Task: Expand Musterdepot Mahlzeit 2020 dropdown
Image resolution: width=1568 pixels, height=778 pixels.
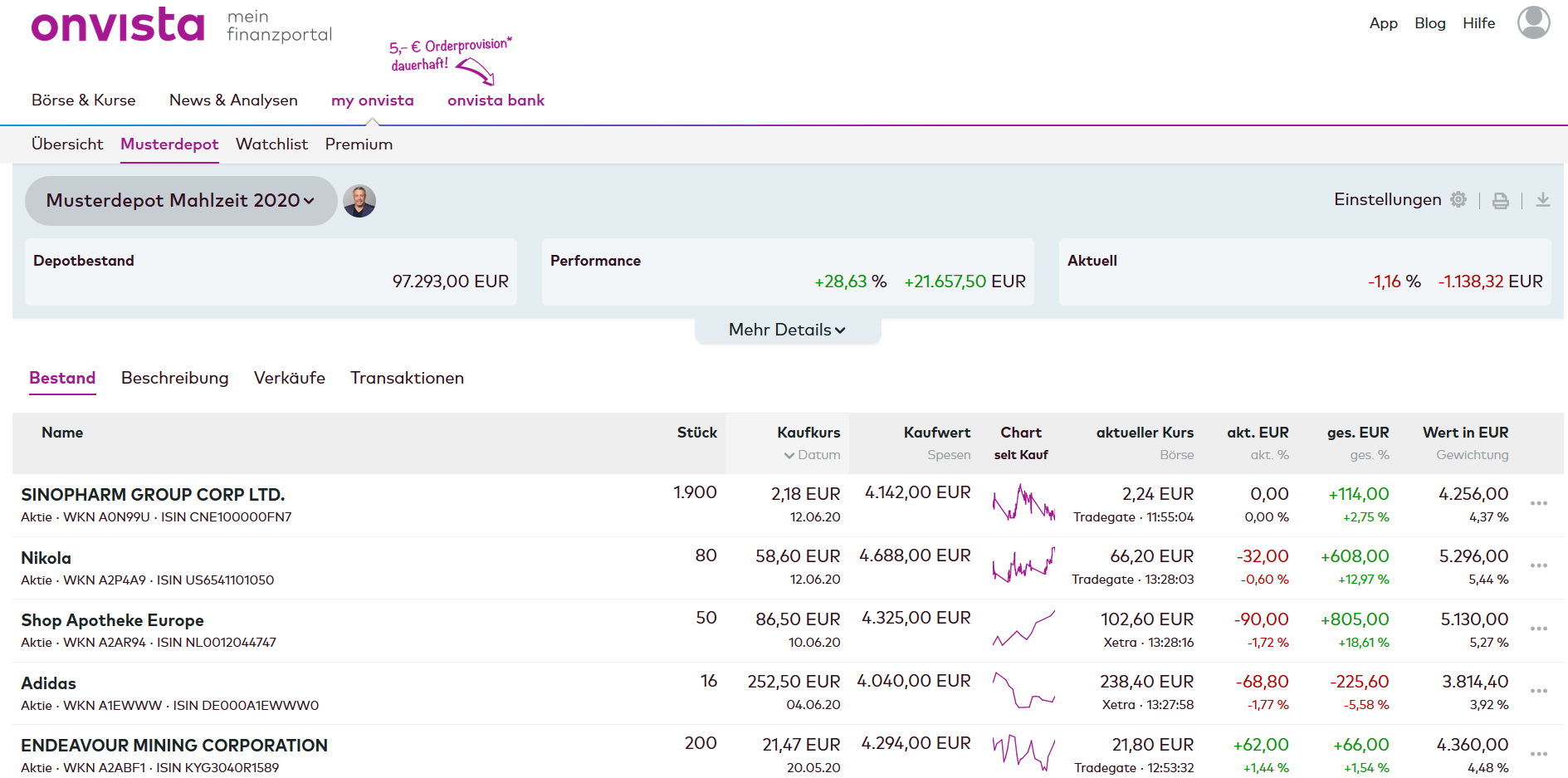Action: tap(181, 201)
